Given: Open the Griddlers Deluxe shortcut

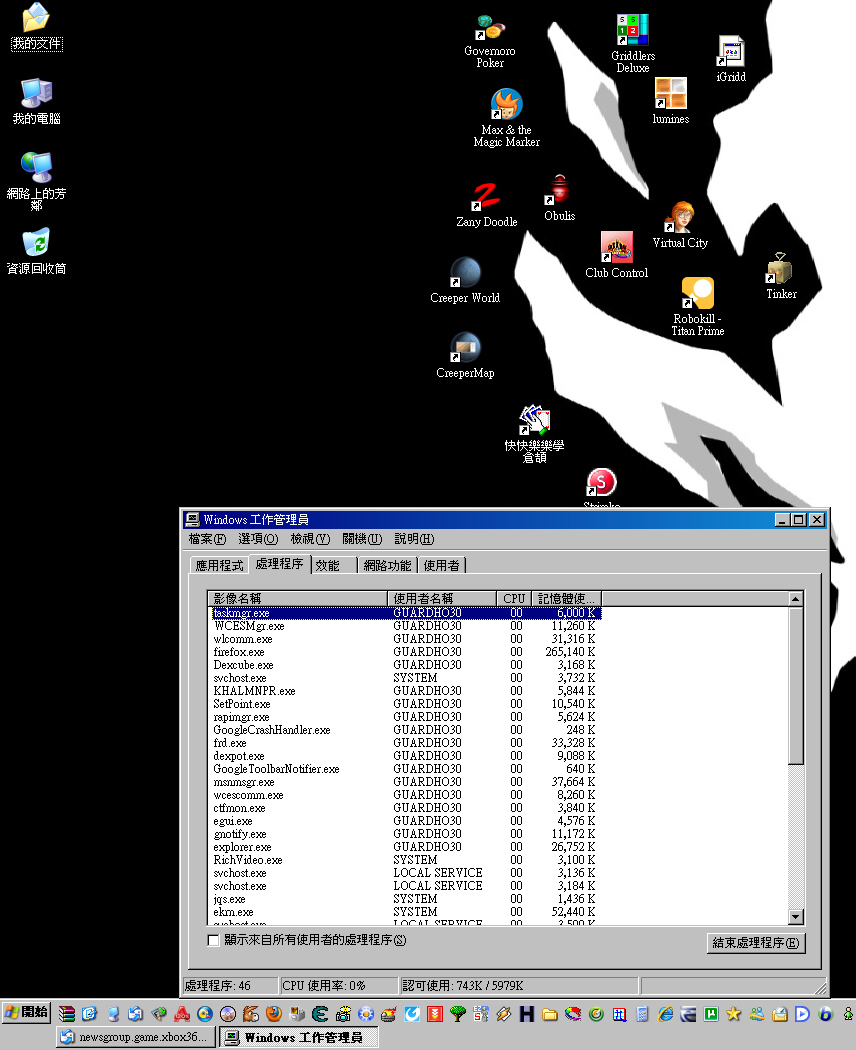Looking at the screenshot, I should [x=632, y=30].
